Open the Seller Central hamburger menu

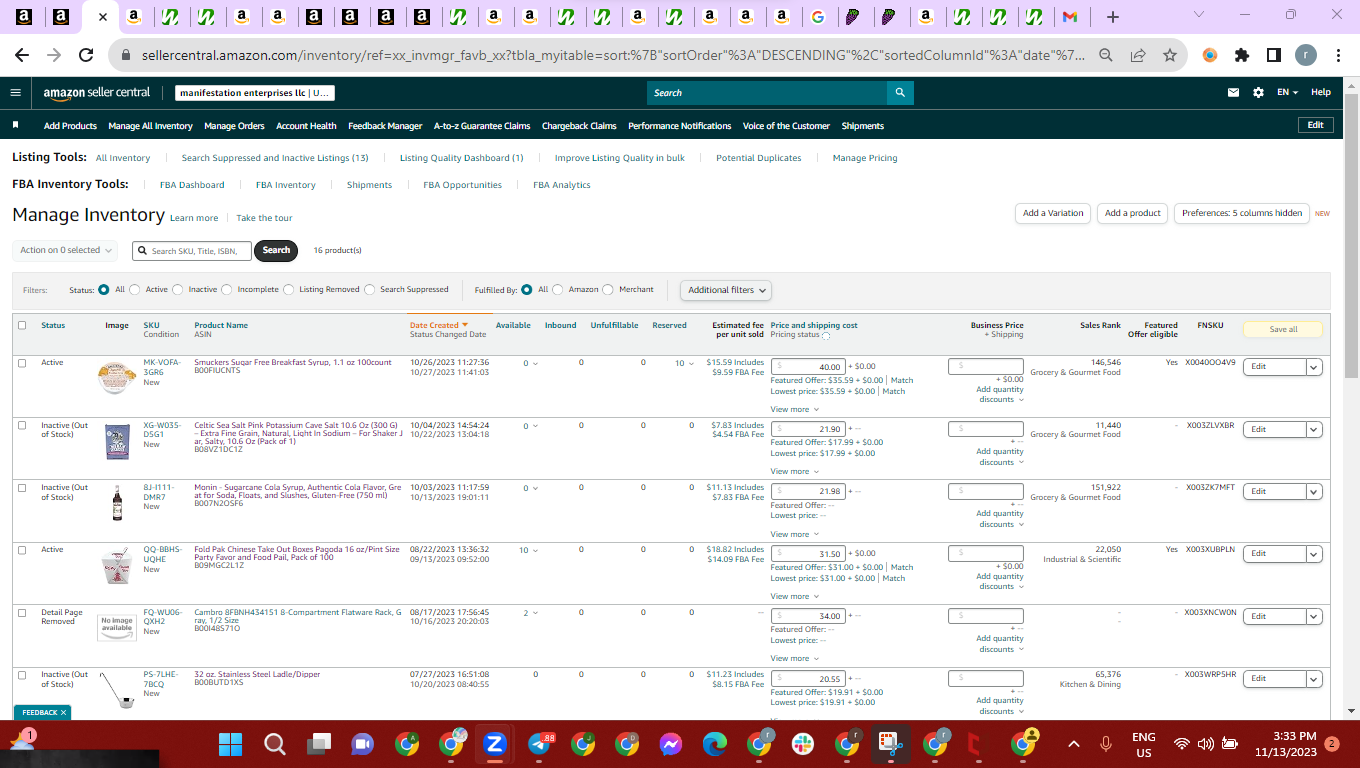point(15,93)
